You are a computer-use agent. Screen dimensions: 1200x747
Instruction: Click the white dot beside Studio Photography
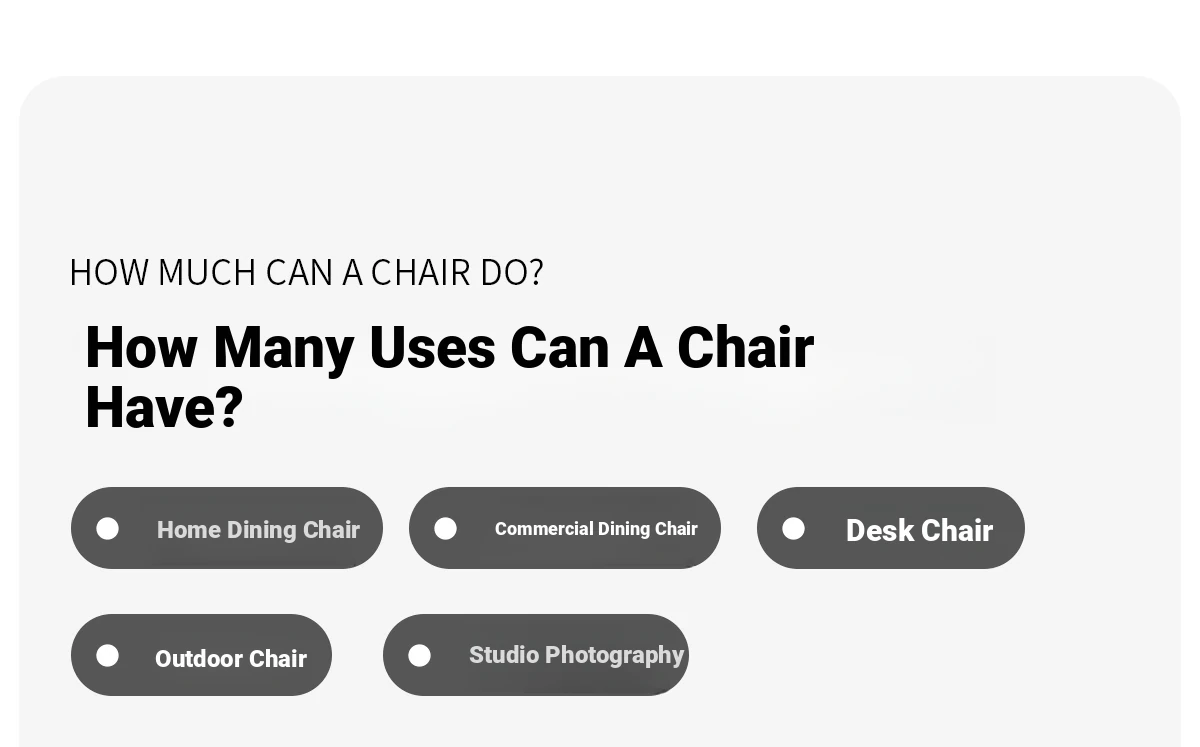click(x=420, y=656)
